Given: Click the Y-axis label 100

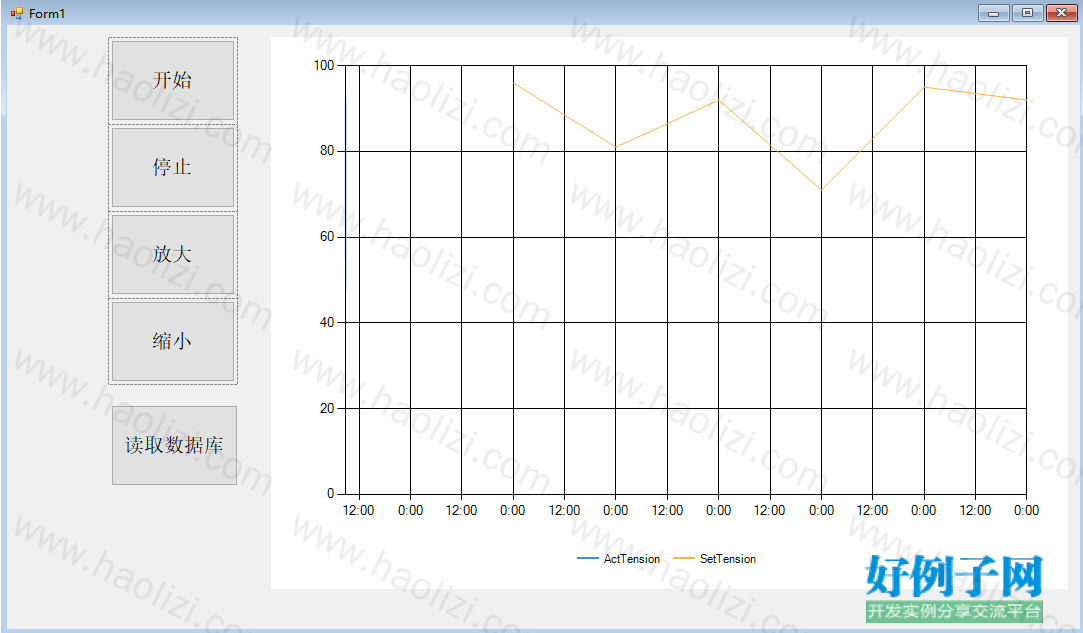Looking at the screenshot, I should click(324, 65).
